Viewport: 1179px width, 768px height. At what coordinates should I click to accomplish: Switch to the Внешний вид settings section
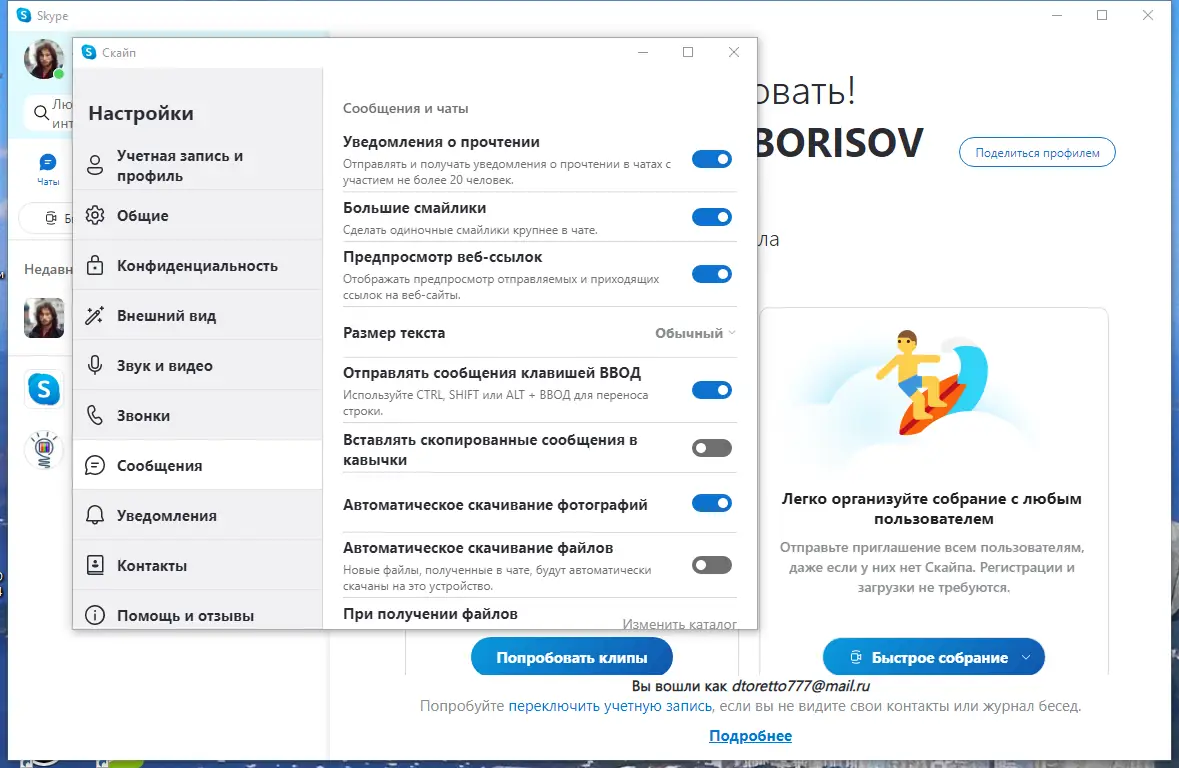pyautogui.click(x=198, y=315)
